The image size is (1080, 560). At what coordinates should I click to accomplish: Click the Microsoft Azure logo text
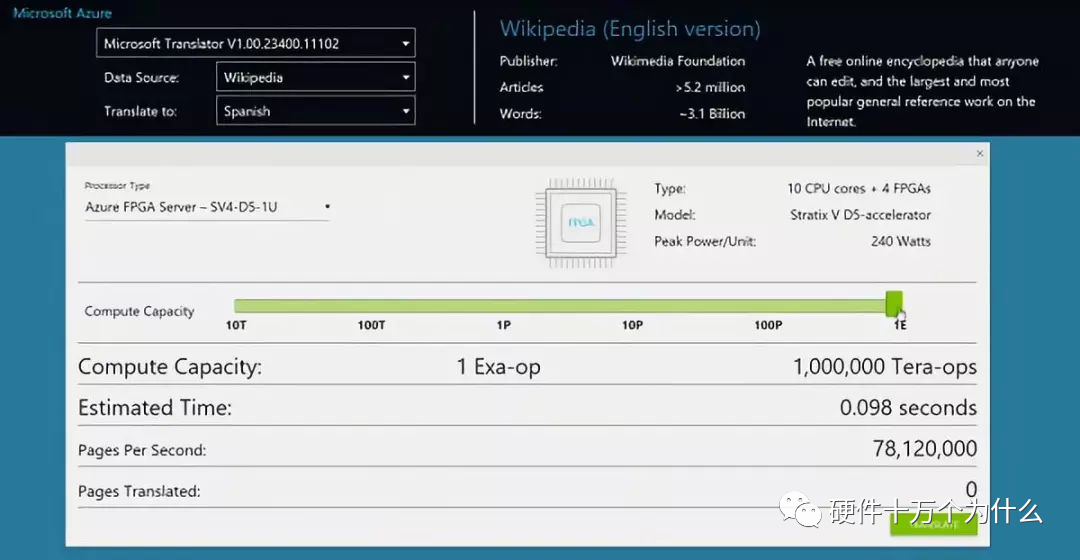click(x=62, y=13)
